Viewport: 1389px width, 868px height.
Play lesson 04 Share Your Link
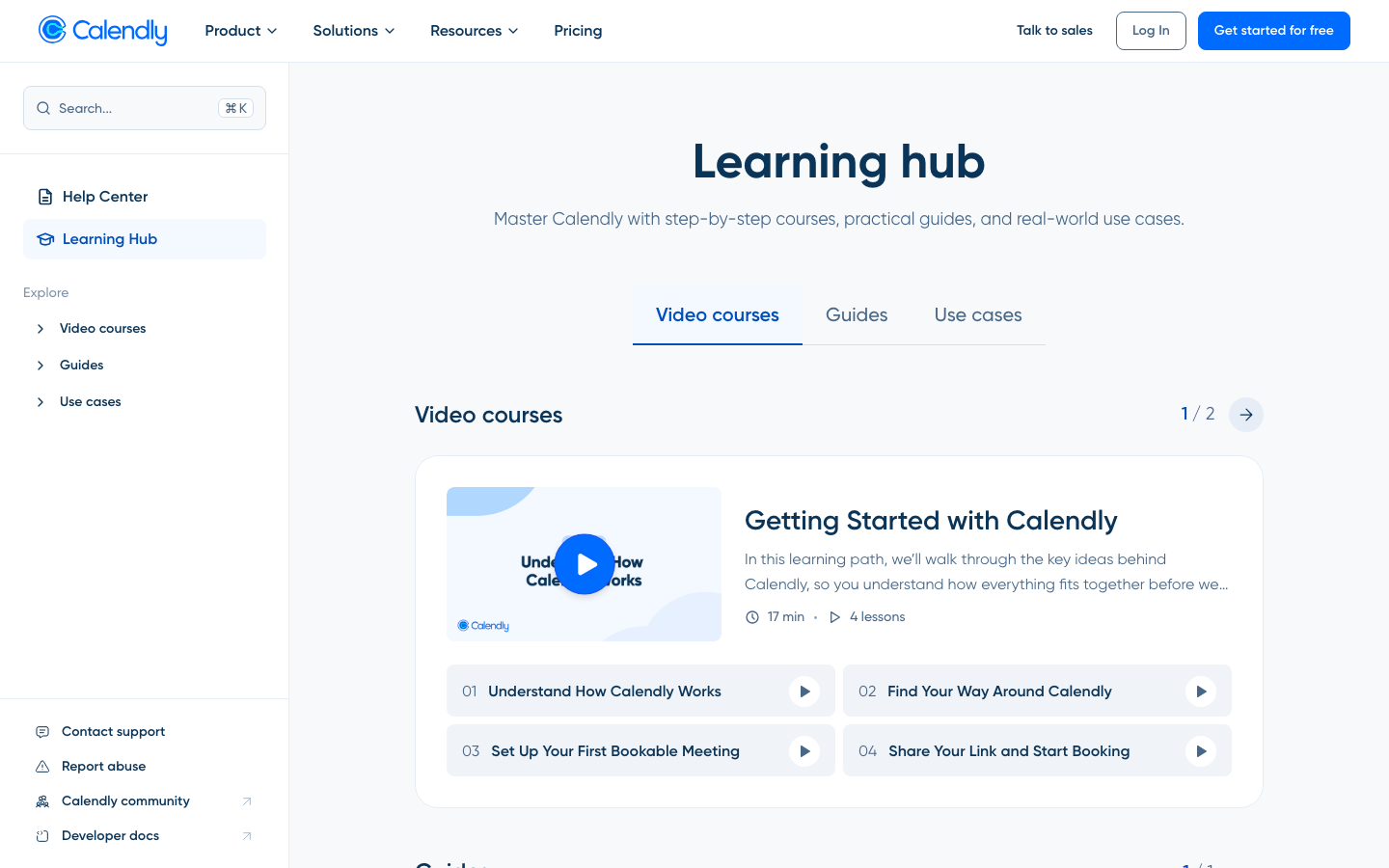pyautogui.click(x=1201, y=751)
